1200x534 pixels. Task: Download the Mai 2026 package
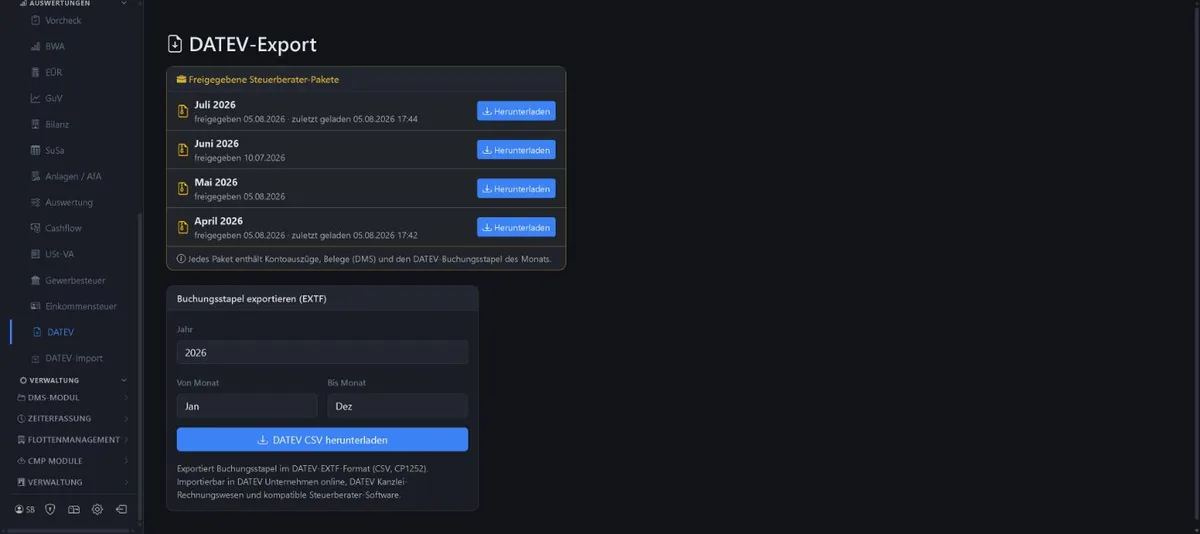516,188
